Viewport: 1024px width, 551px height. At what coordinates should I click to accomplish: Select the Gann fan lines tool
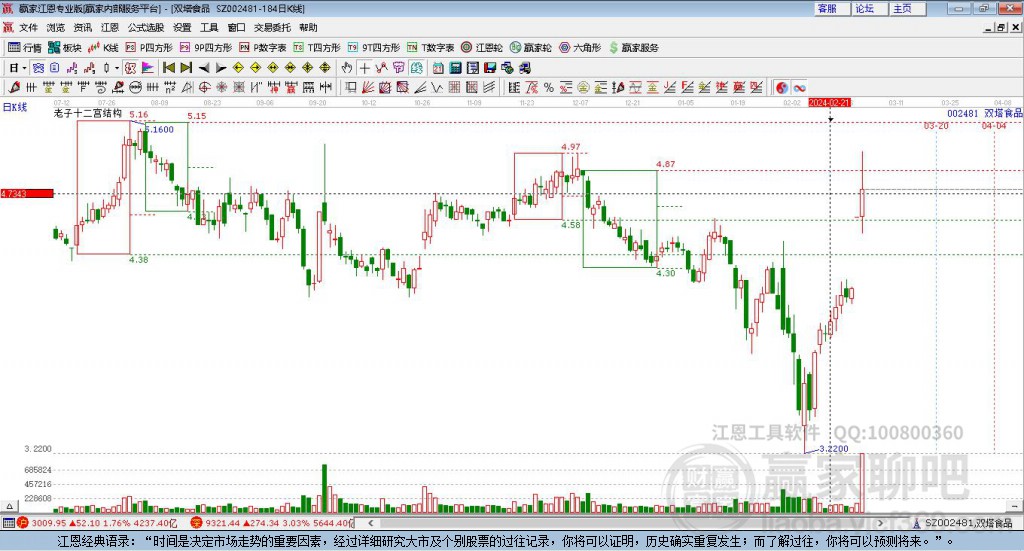(x=369, y=87)
